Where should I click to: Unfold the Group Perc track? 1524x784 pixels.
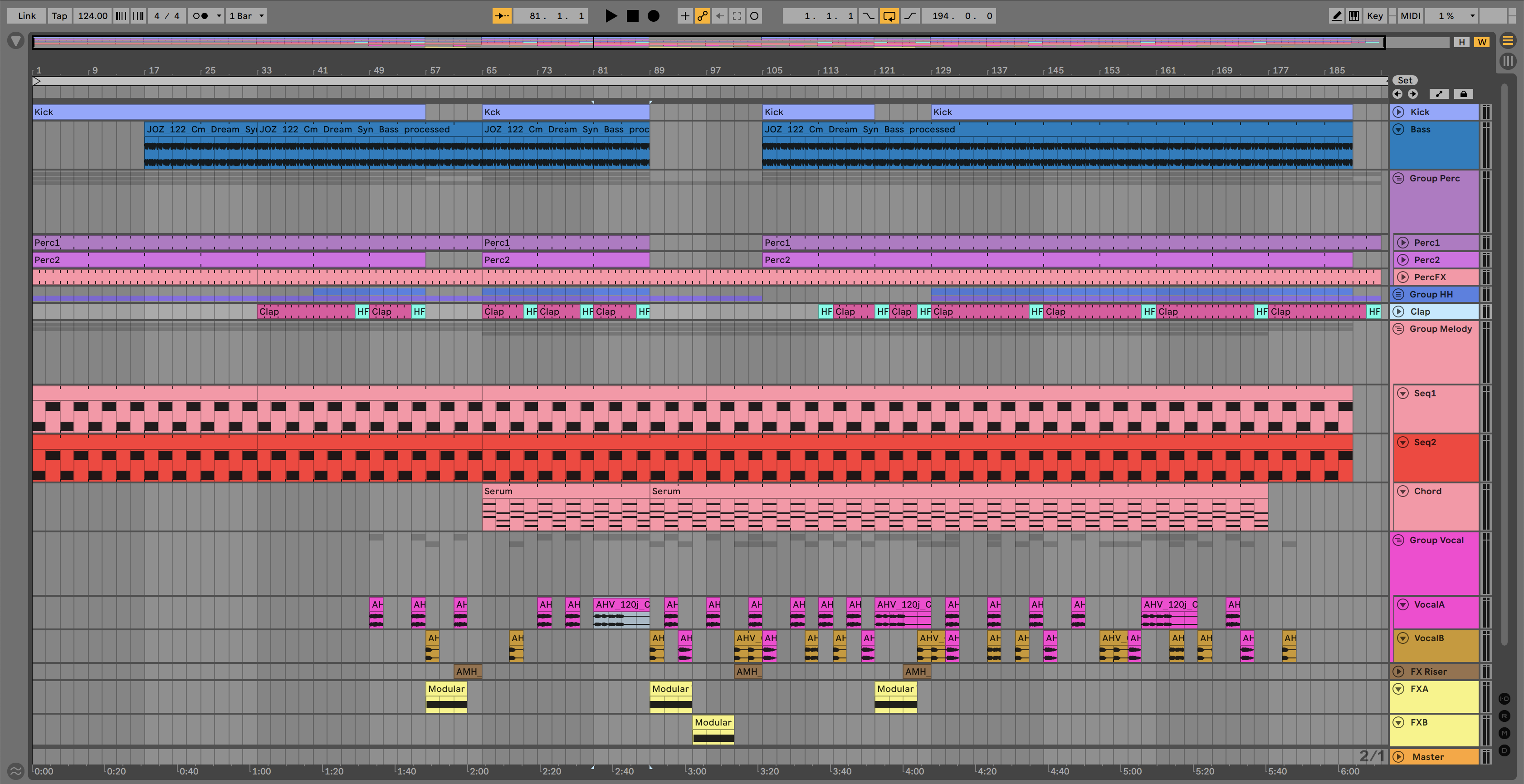tap(1398, 179)
